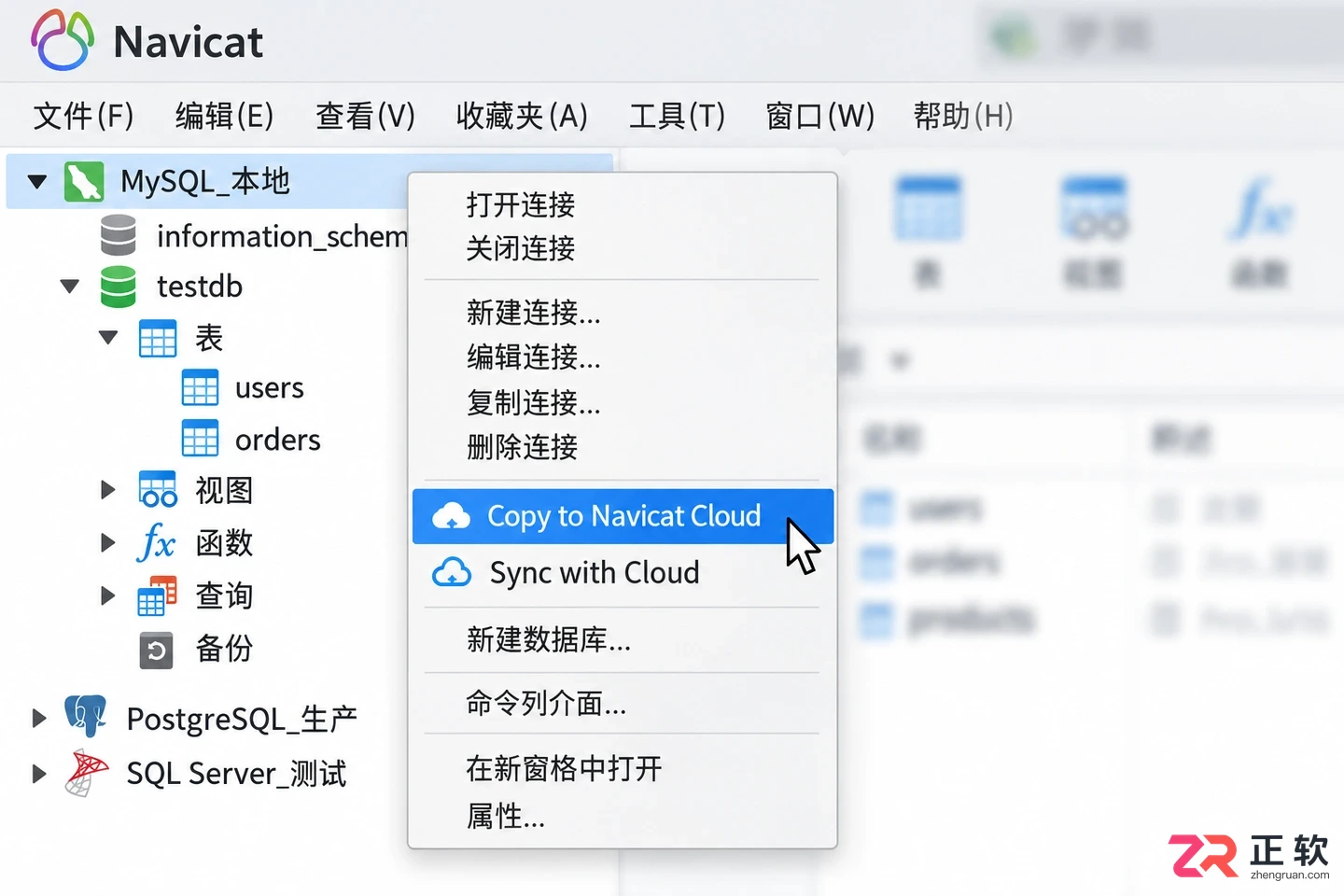
Task: Open the 帮助(H) menu
Action: tap(963, 116)
